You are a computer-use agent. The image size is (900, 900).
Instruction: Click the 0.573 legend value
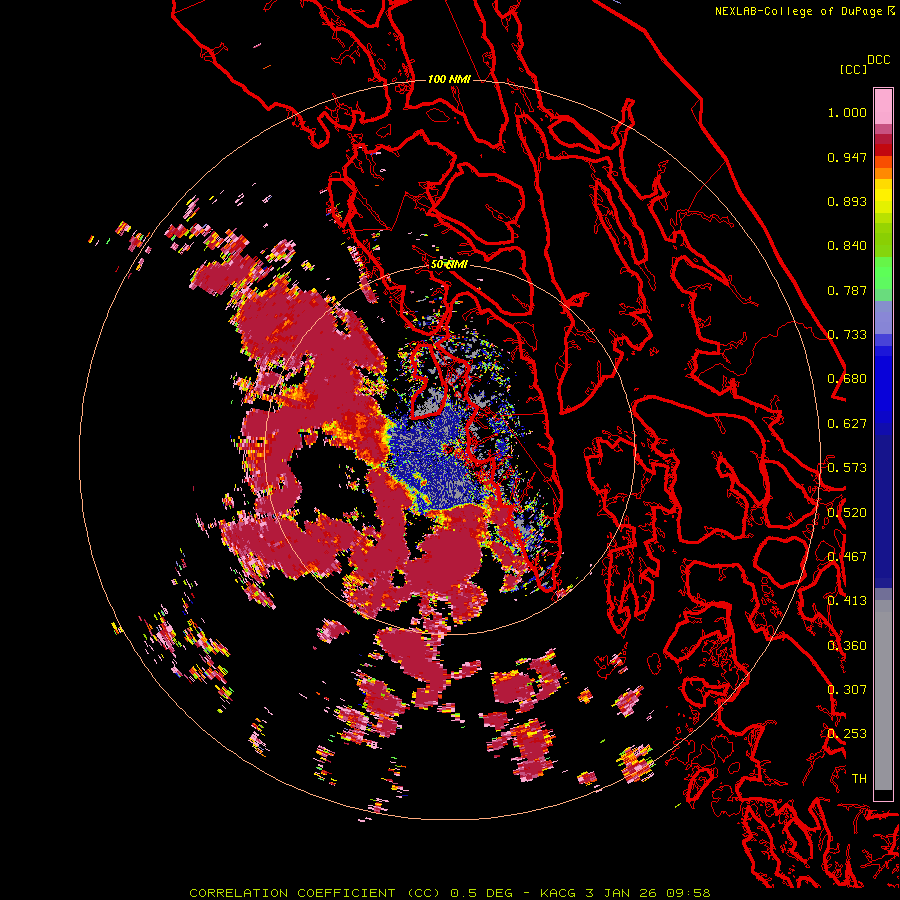pyautogui.click(x=847, y=468)
